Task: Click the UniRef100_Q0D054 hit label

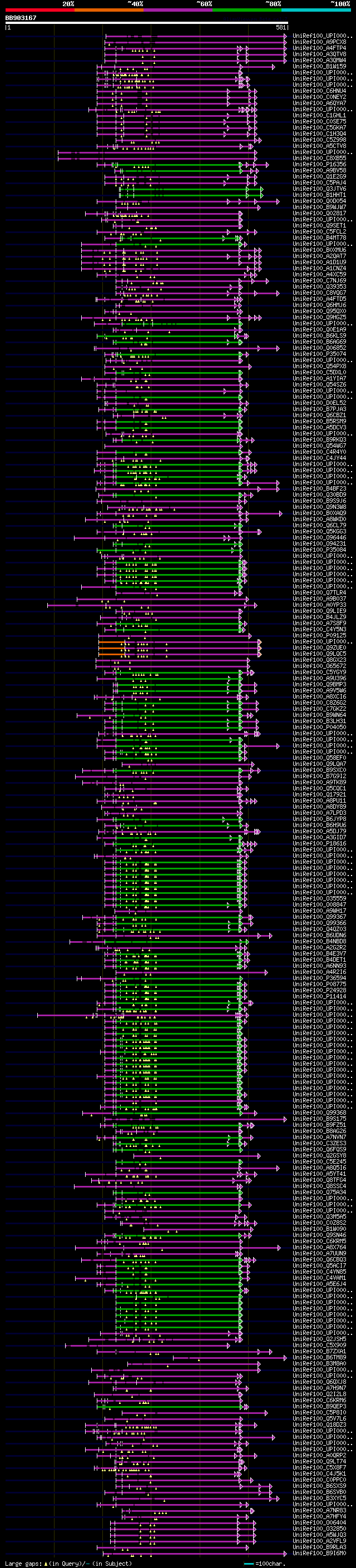Action: 319,201
